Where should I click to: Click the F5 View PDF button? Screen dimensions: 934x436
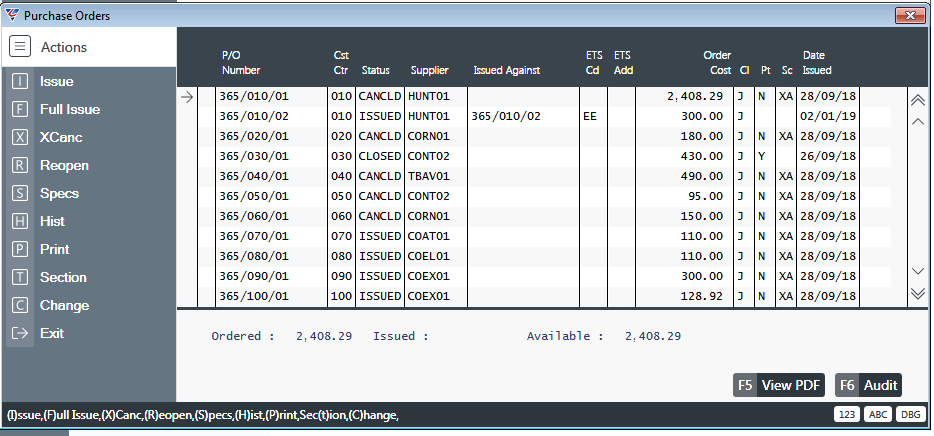(779, 385)
